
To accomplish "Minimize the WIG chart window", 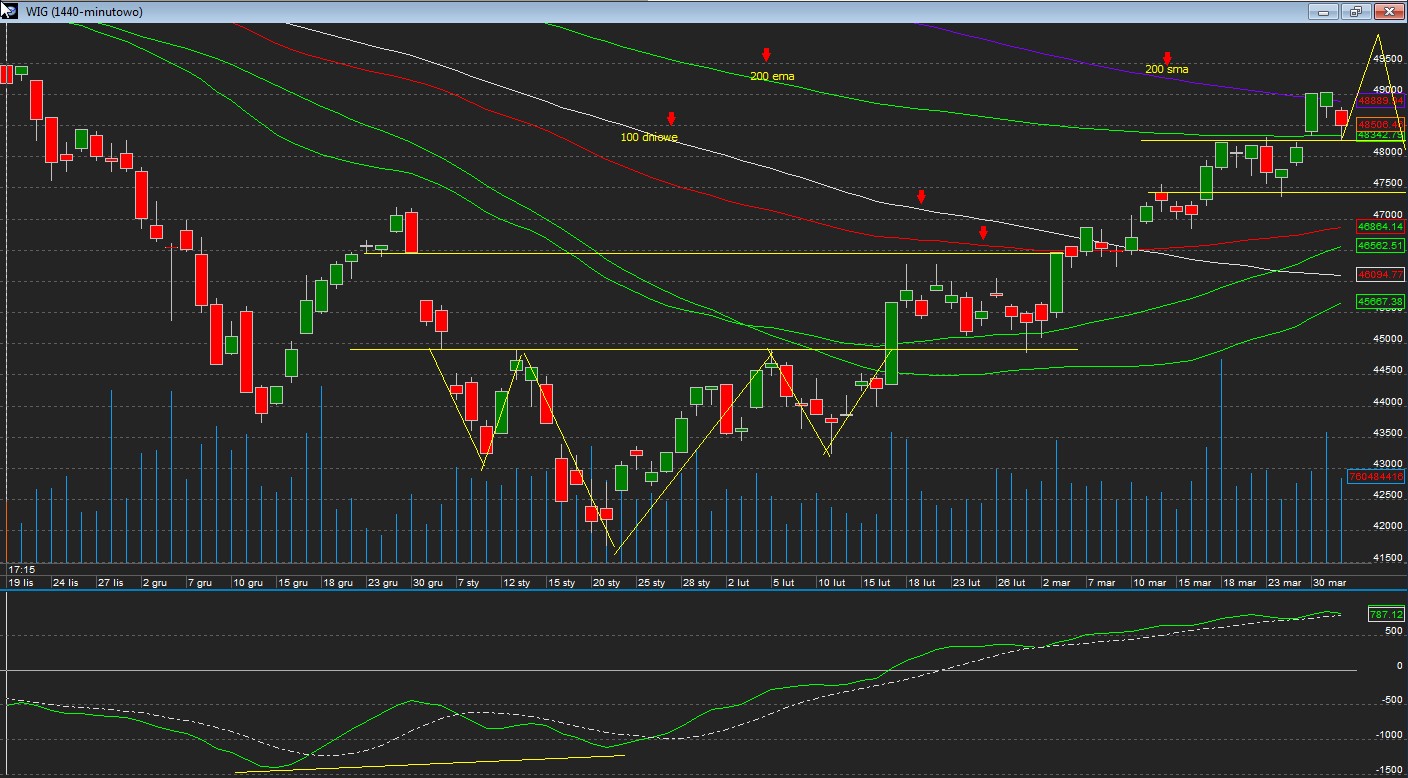I will pos(1323,12).
